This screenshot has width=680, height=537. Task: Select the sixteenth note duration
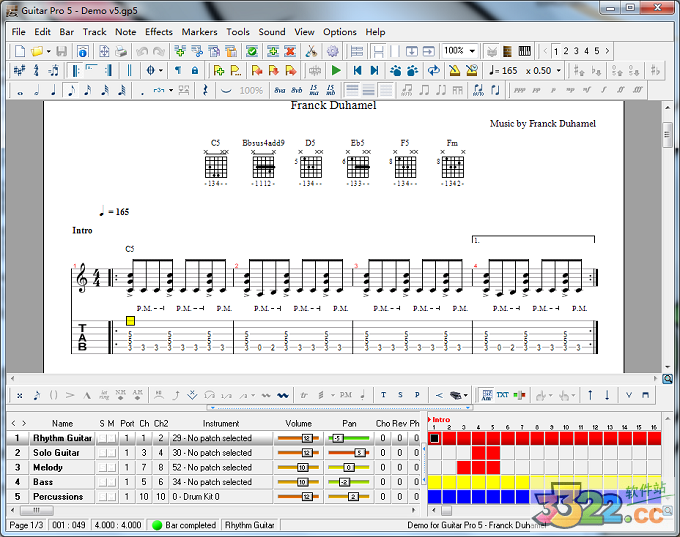pyautogui.click(x=88, y=91)
